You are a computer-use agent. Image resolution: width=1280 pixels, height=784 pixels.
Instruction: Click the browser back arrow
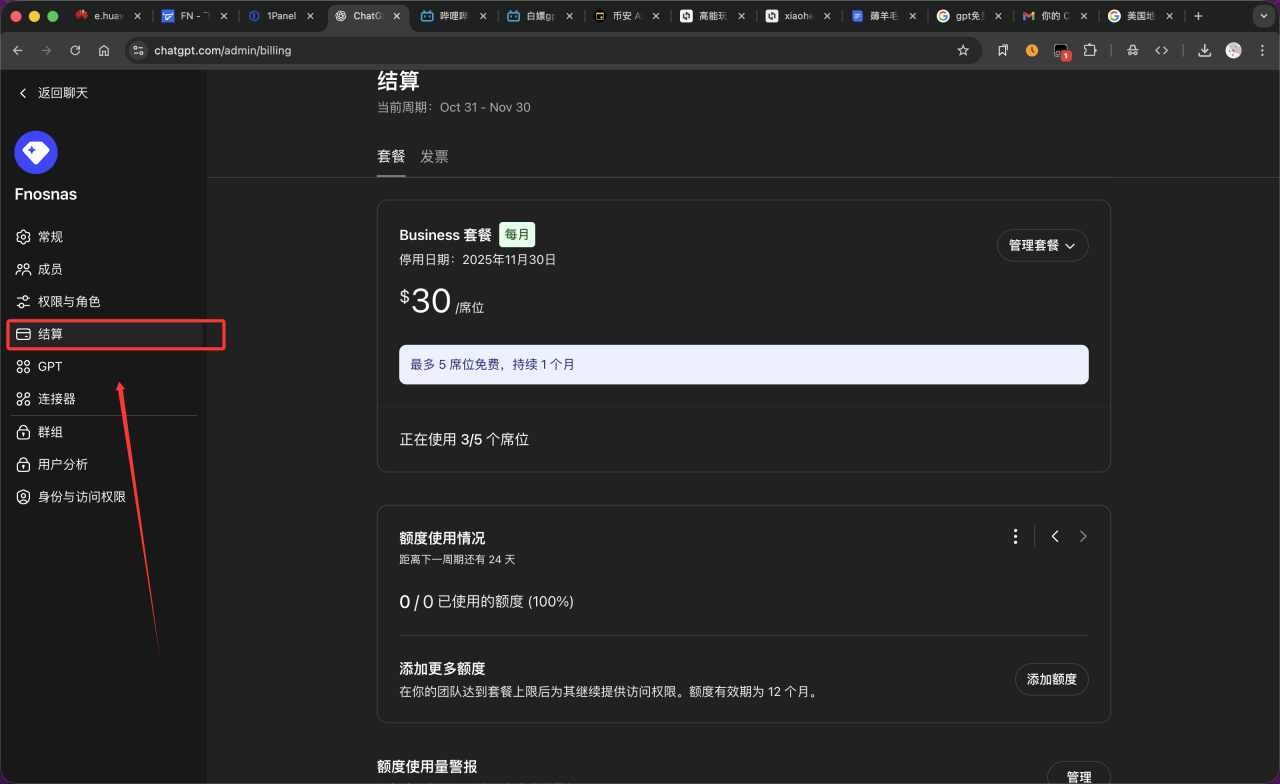[x=18, y=50]
